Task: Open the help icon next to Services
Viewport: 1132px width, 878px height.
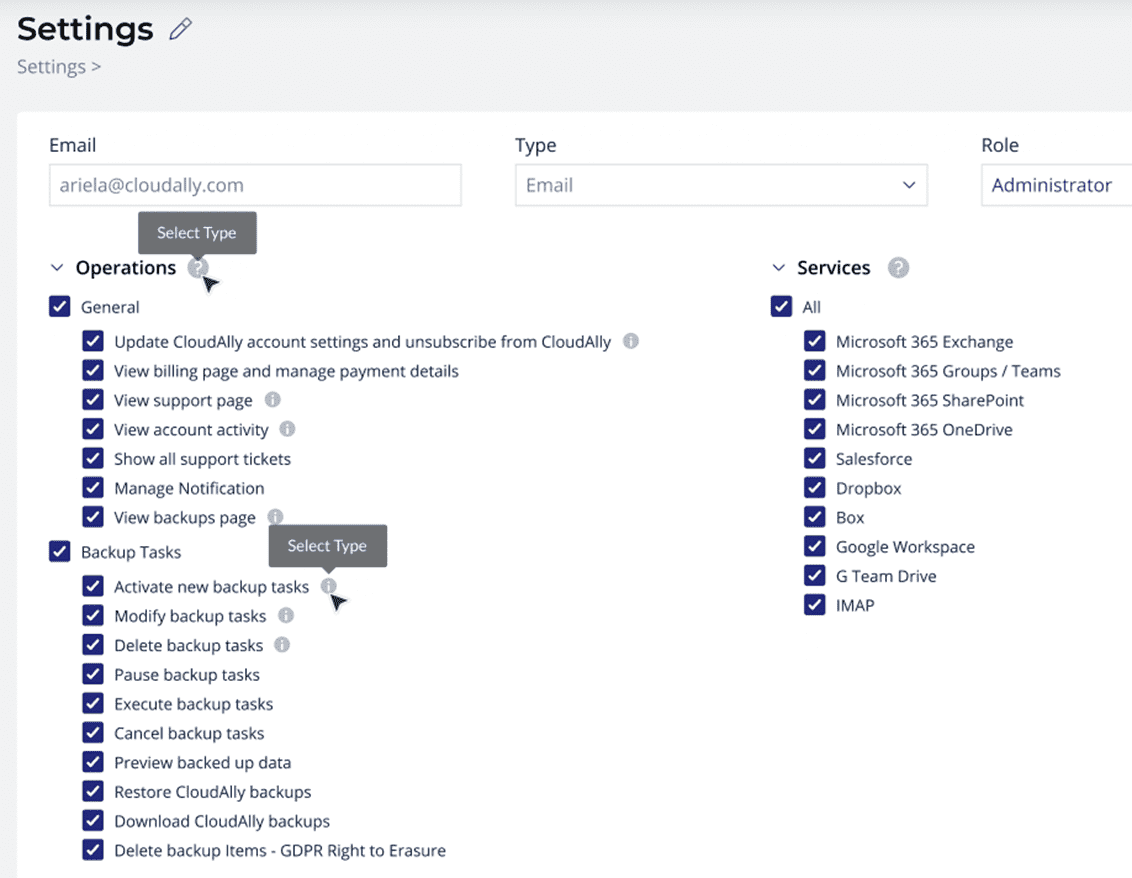Action: click(x=897, y=267)
